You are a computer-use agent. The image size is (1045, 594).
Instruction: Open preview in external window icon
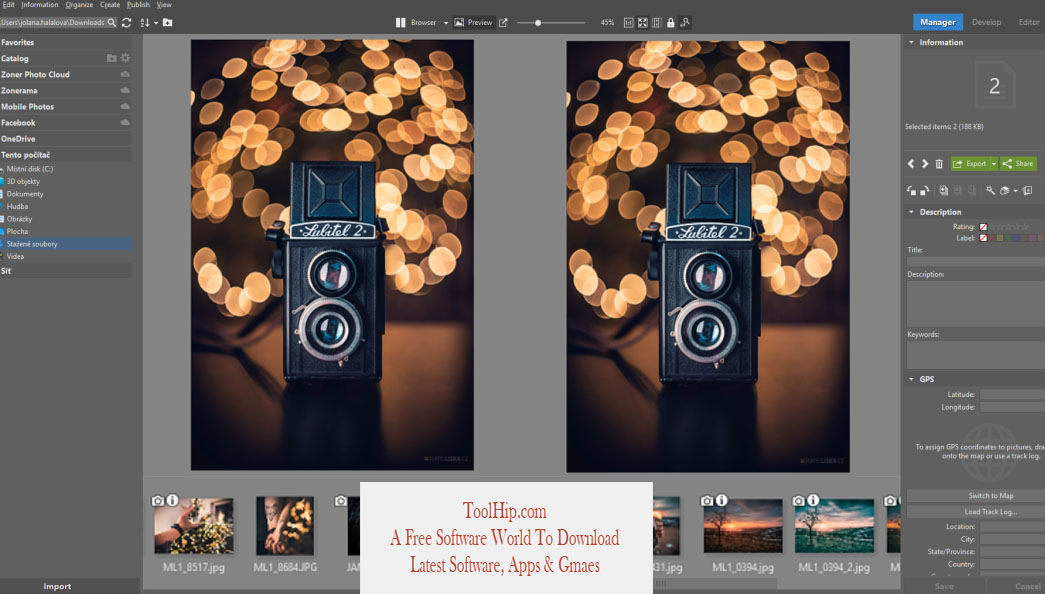pos(503,23)
